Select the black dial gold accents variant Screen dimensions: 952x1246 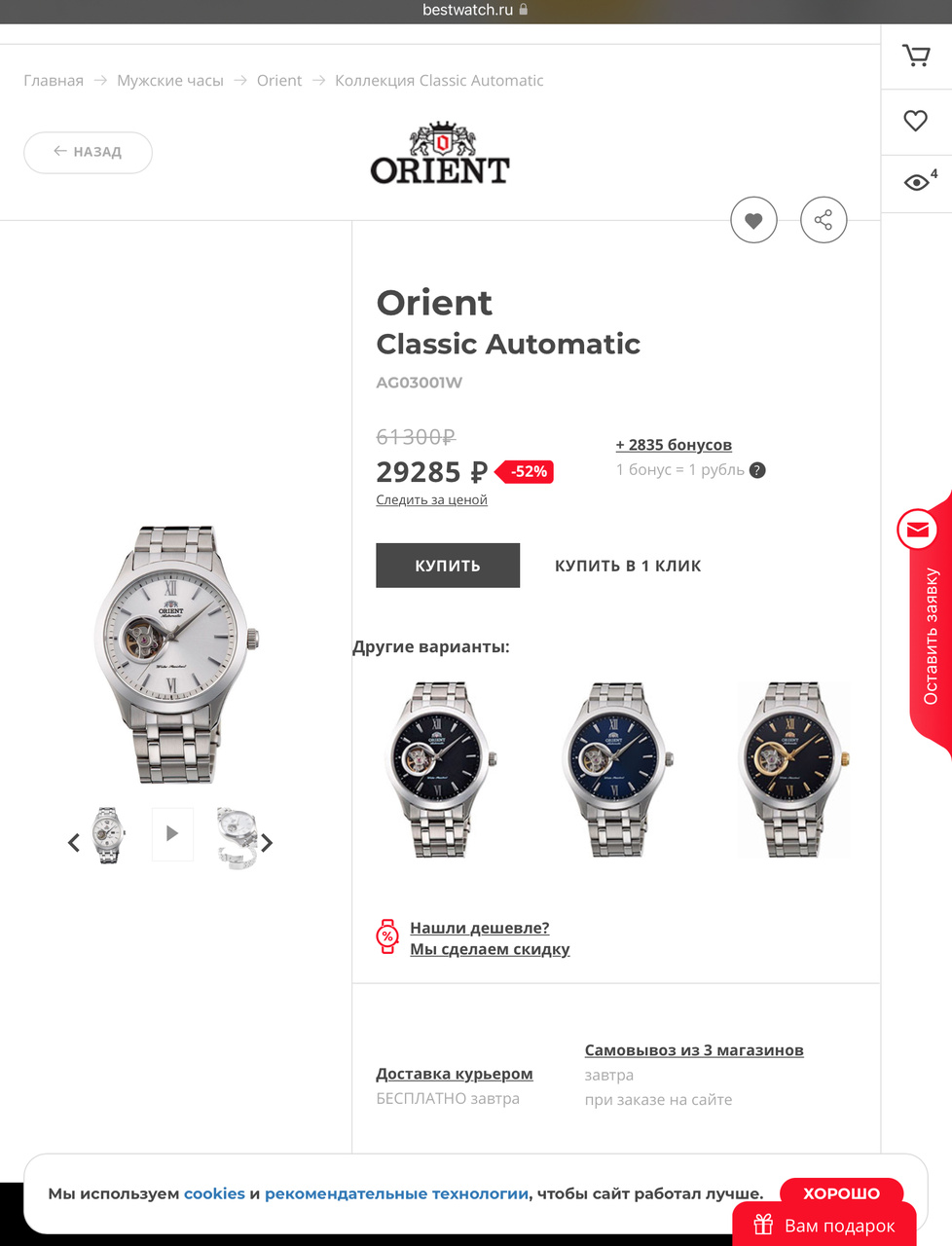coord(793,769)
